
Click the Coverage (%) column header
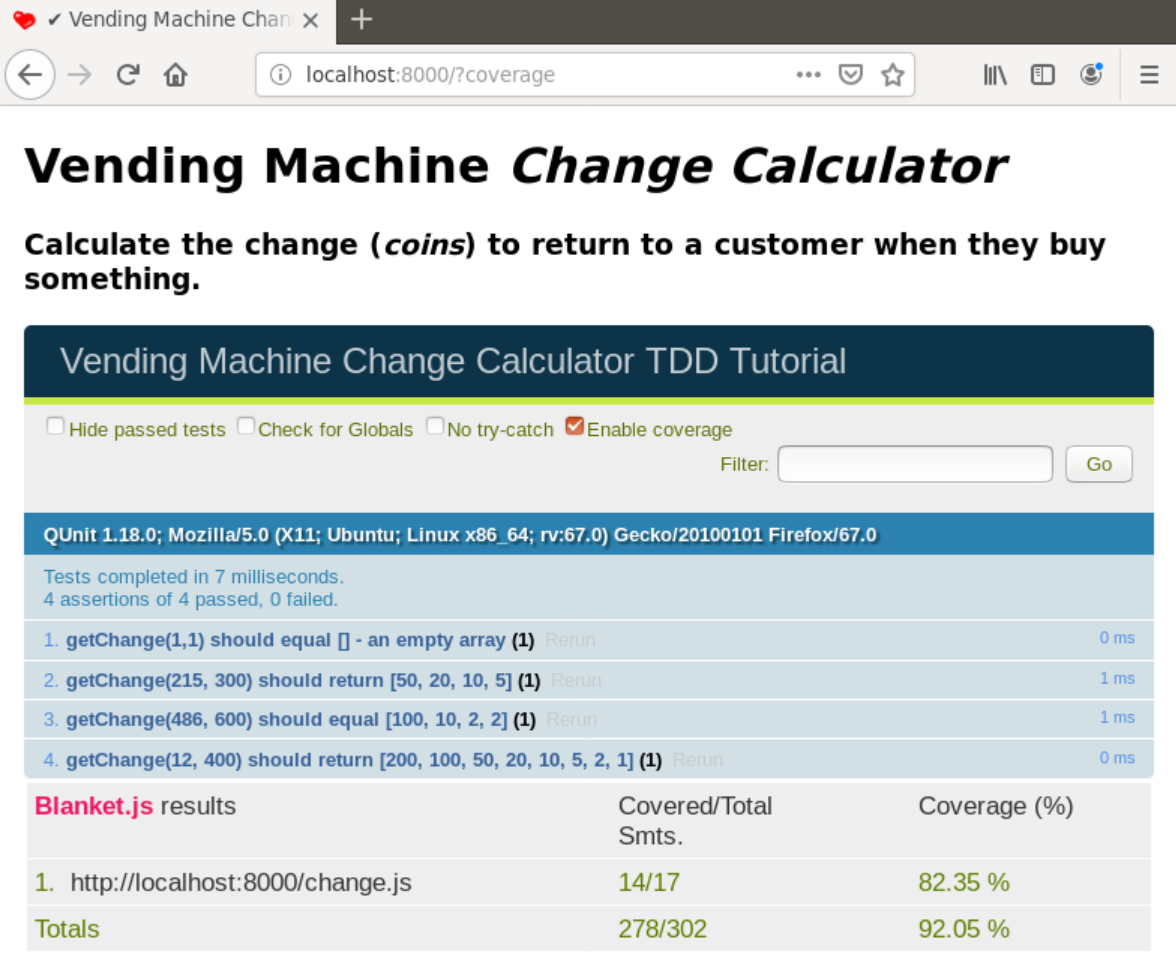[x=996, y=806]
